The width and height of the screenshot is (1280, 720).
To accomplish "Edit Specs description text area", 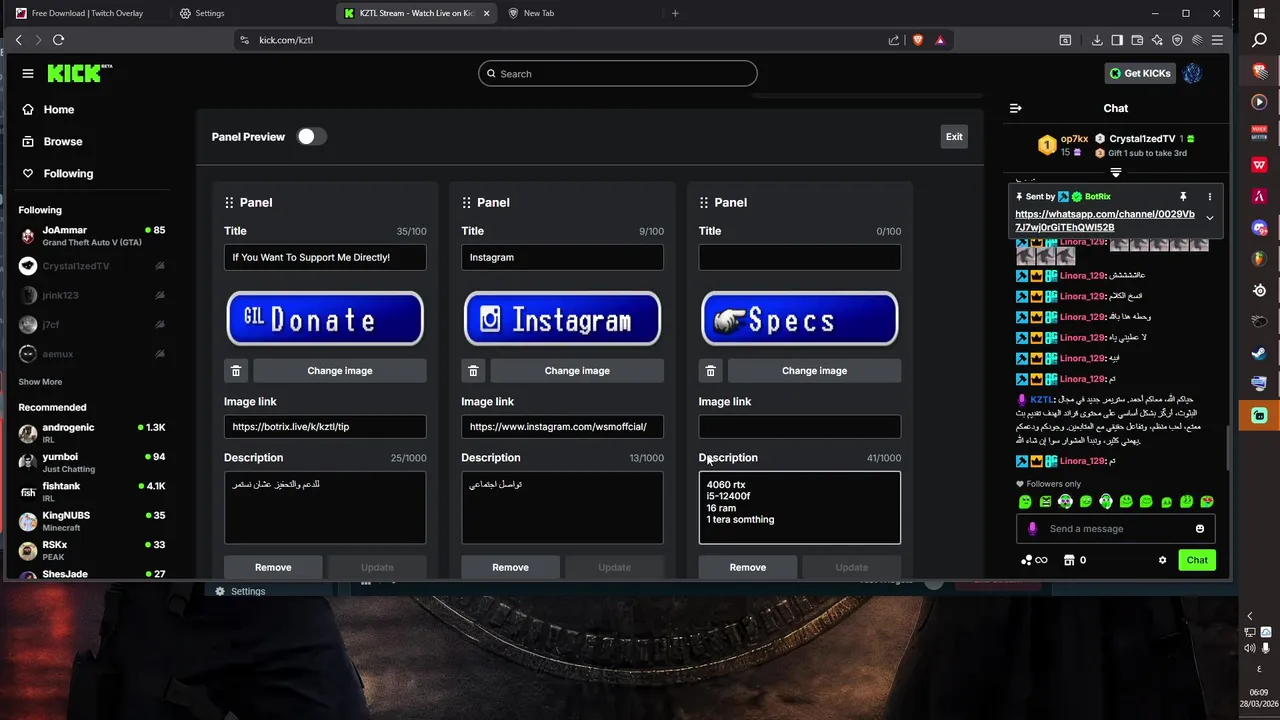I will (800, 508).
